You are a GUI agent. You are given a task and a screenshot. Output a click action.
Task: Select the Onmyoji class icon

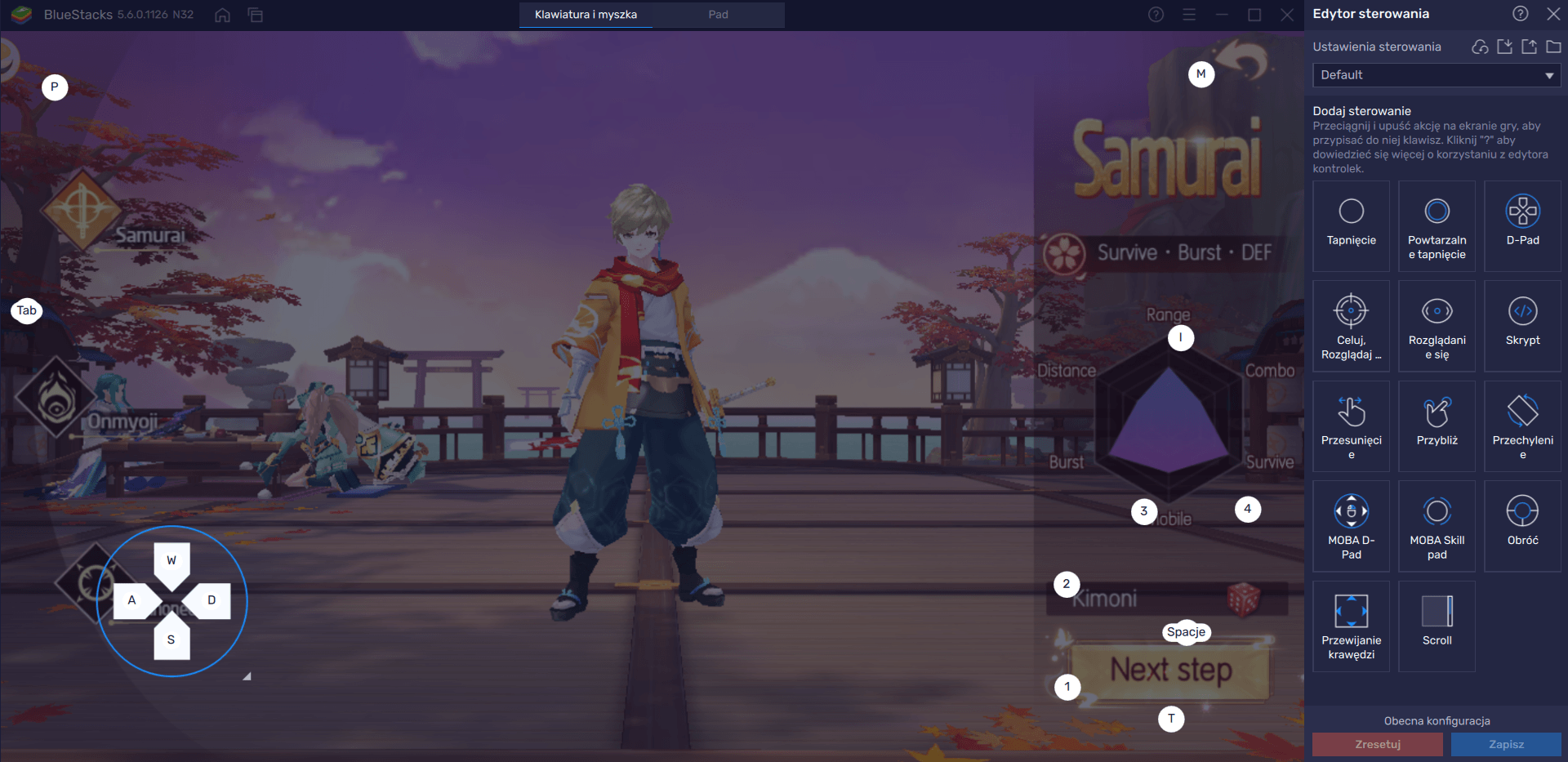[56, 399]
